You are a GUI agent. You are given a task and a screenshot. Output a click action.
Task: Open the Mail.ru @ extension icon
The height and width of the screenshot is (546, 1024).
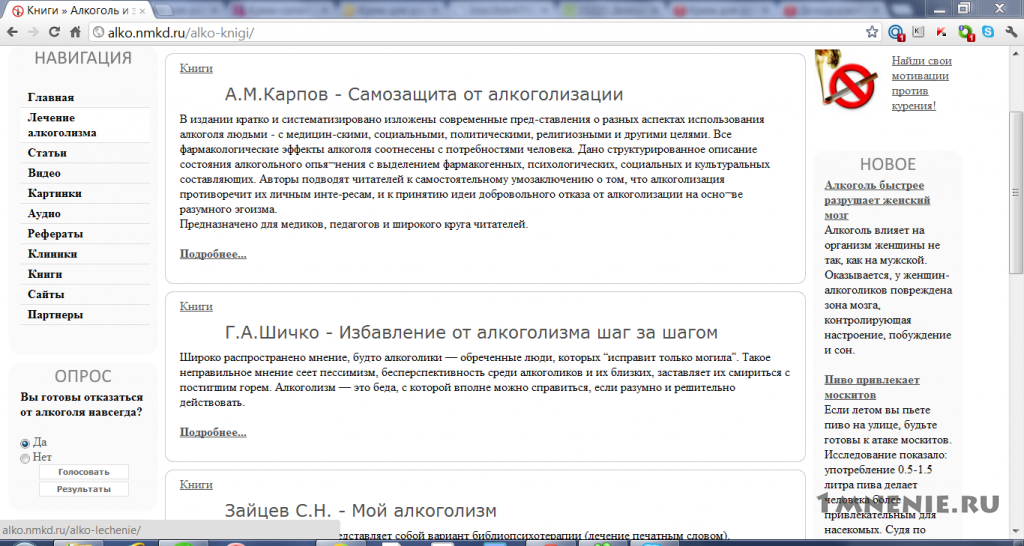[896, 32]
